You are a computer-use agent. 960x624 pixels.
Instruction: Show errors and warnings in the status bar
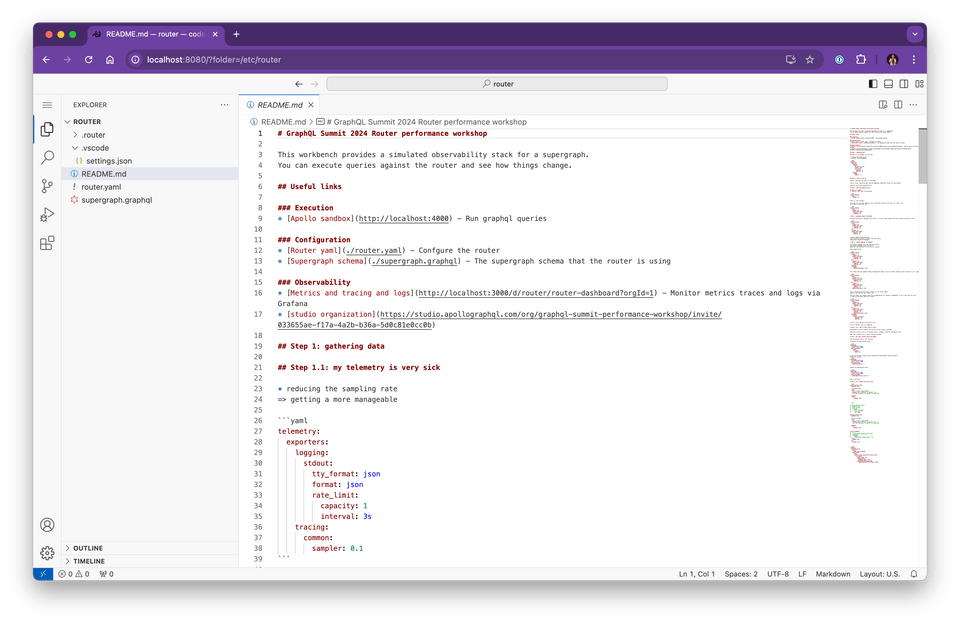(x=73, y=574)
